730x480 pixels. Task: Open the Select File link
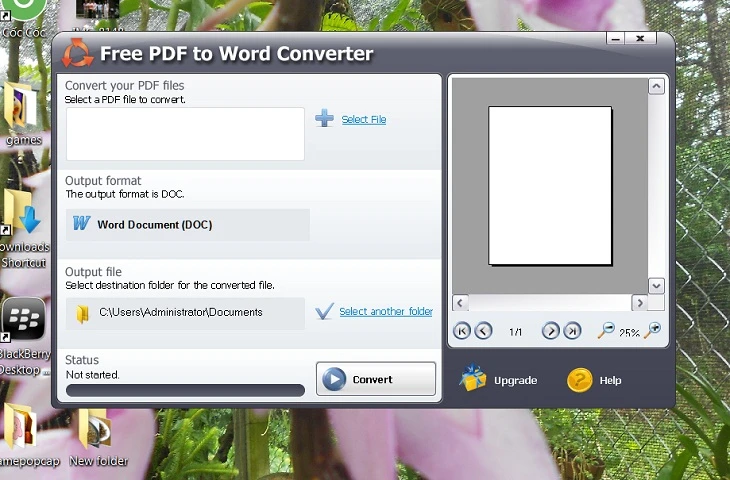point(364,120)
